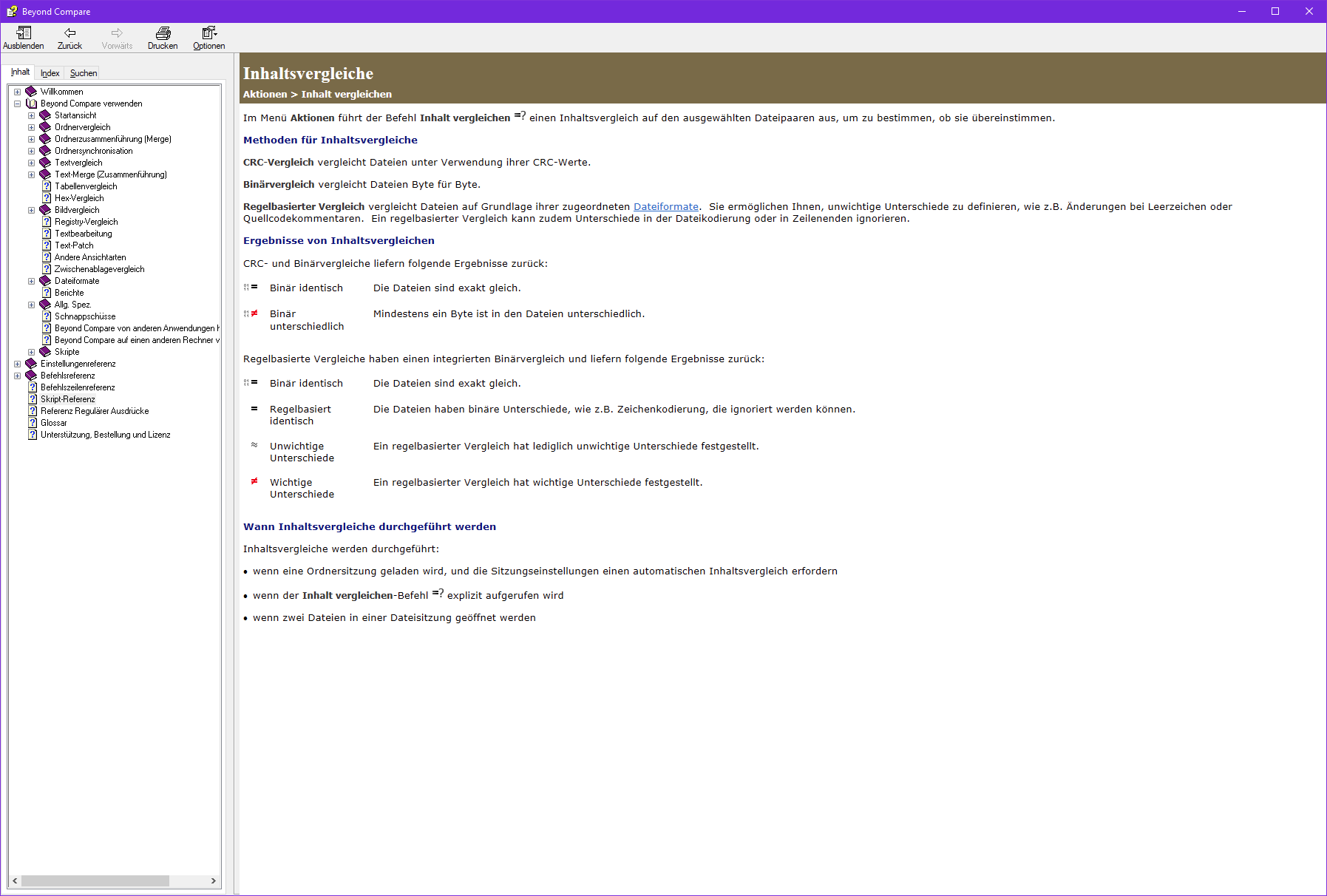
Task: Print the page with Drucken icon
Action: click(x=163, y=33)
